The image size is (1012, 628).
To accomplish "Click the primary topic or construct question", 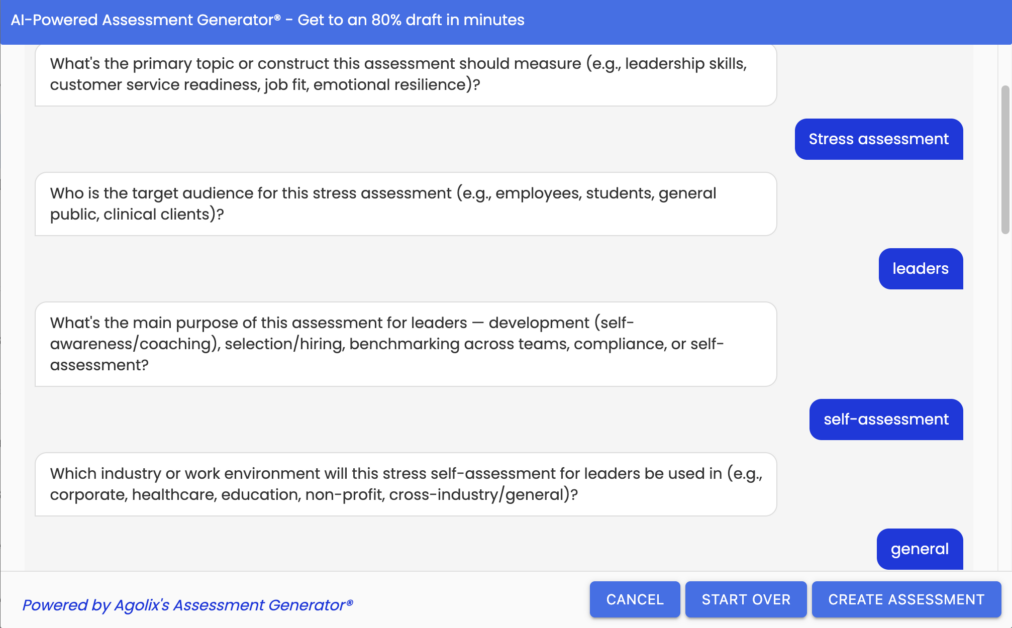I will (405, 74).
